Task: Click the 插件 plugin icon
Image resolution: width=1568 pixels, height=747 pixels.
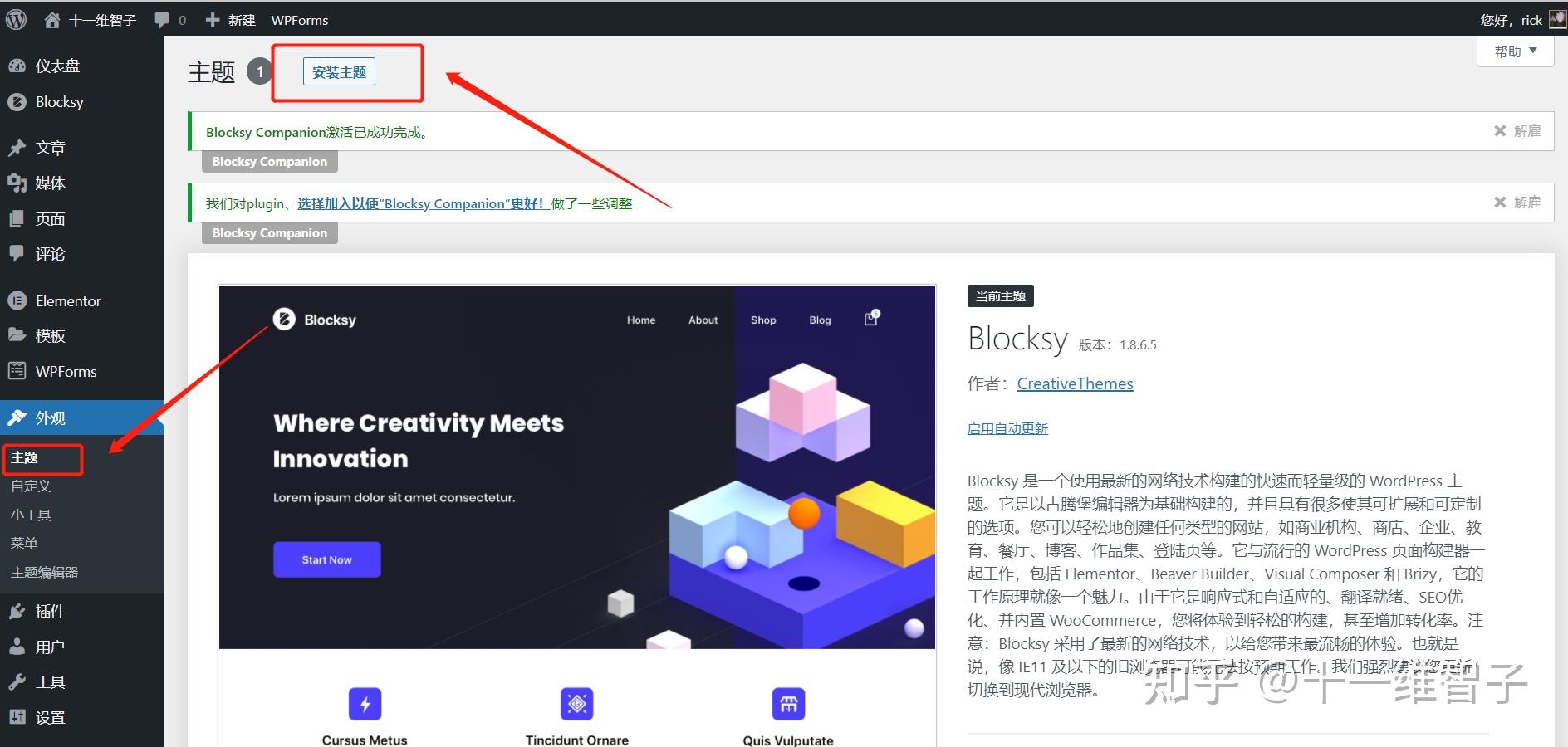Action: pos(17,612)
